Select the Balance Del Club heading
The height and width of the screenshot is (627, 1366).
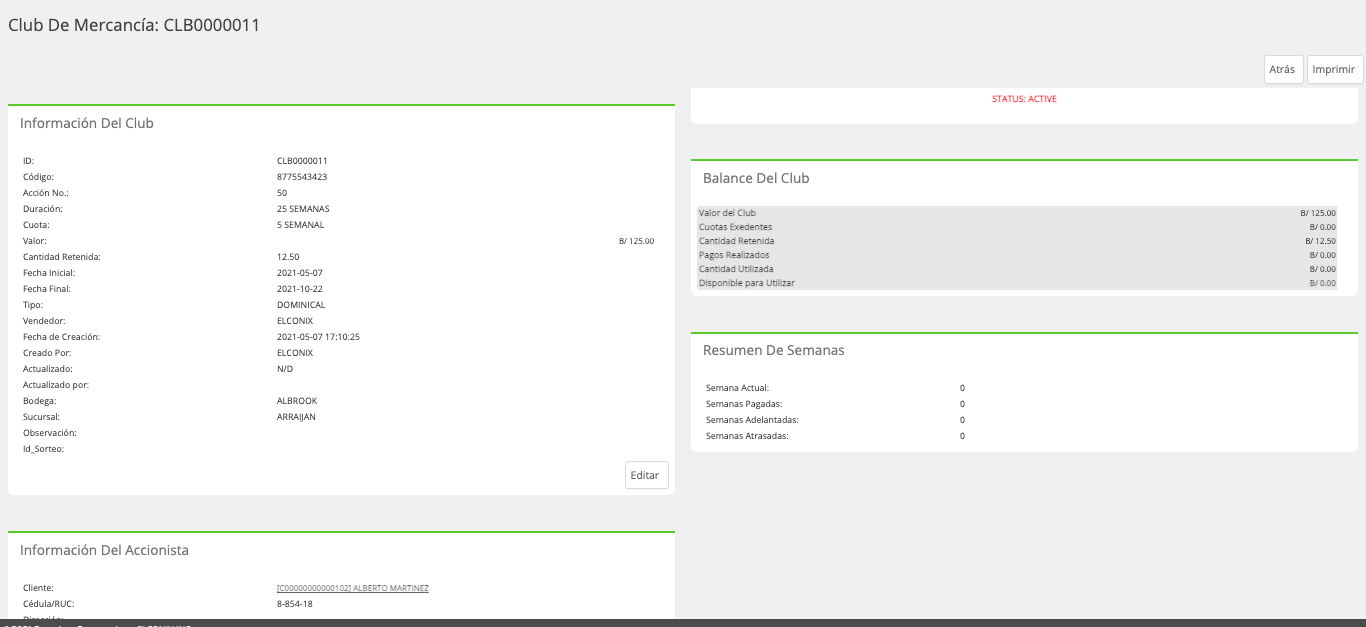tap(756, 178)
